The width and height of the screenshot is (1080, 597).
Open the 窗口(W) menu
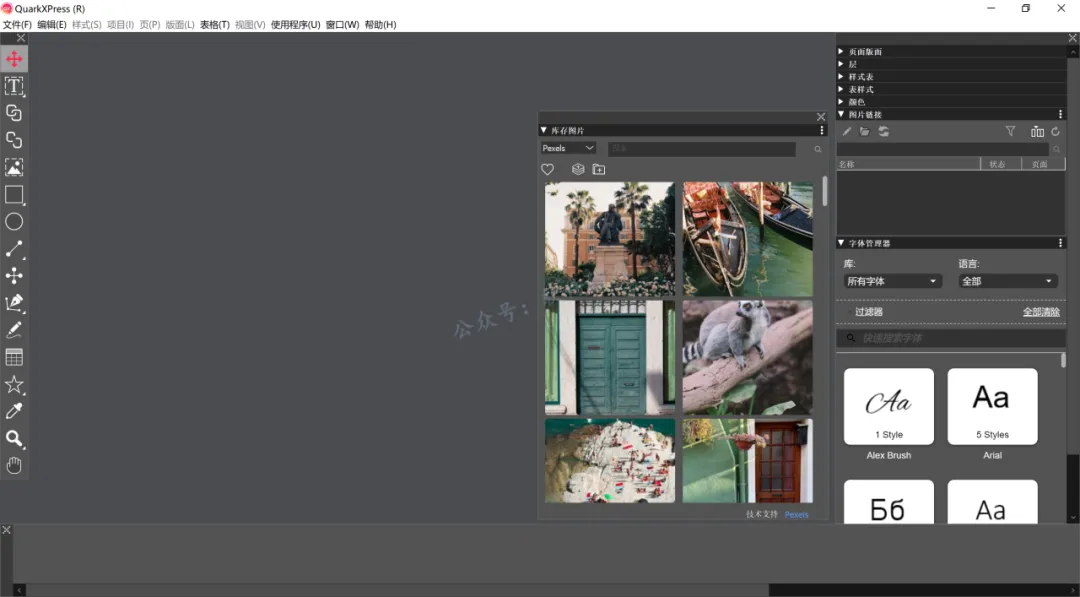pos(342,25)
